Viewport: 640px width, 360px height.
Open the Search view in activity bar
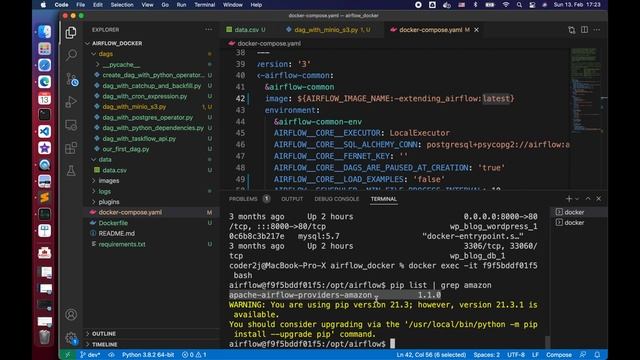[71, 55]
